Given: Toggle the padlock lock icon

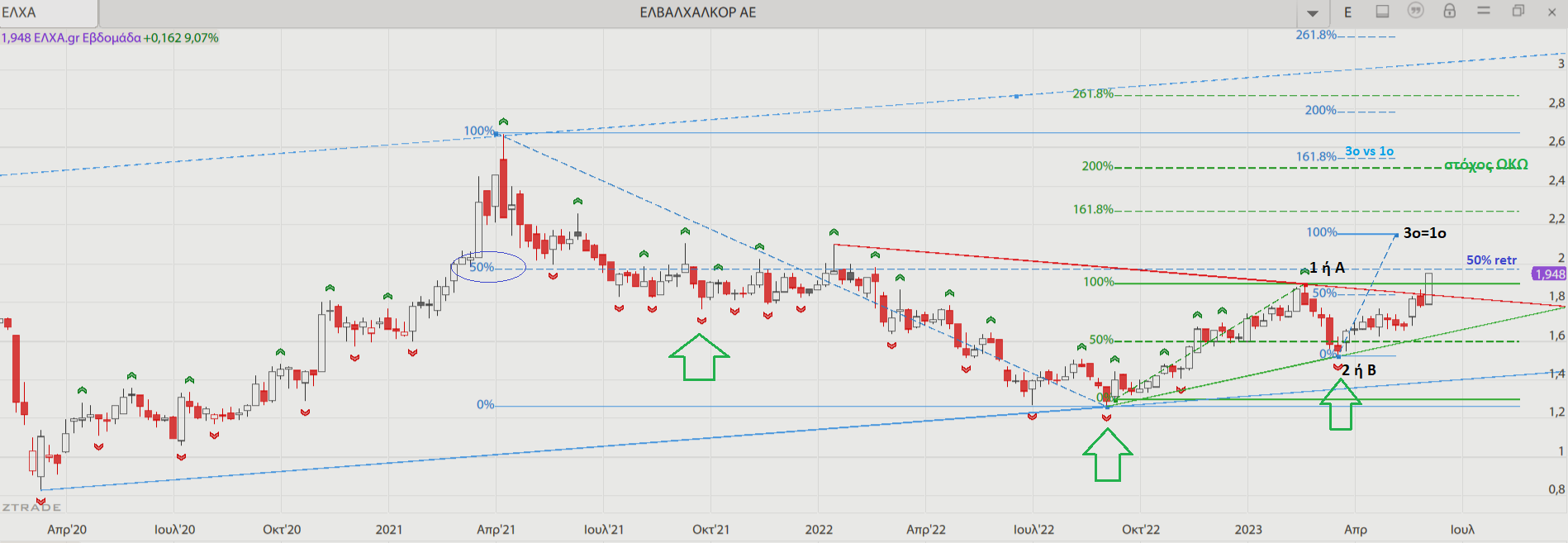Looking at the screenshot, I should pos(1450,12).
